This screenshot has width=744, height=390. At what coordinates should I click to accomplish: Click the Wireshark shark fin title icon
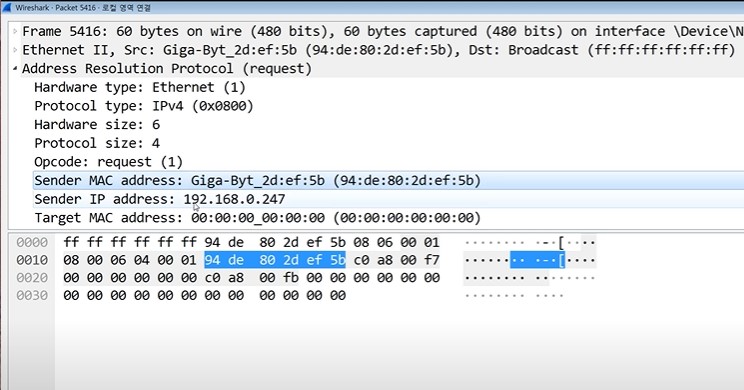7,8
